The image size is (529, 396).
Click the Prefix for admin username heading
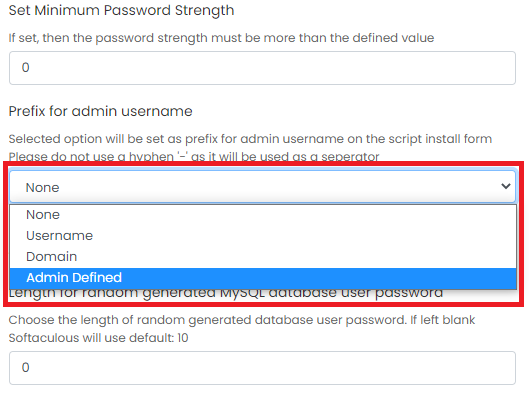pos(101,111)
